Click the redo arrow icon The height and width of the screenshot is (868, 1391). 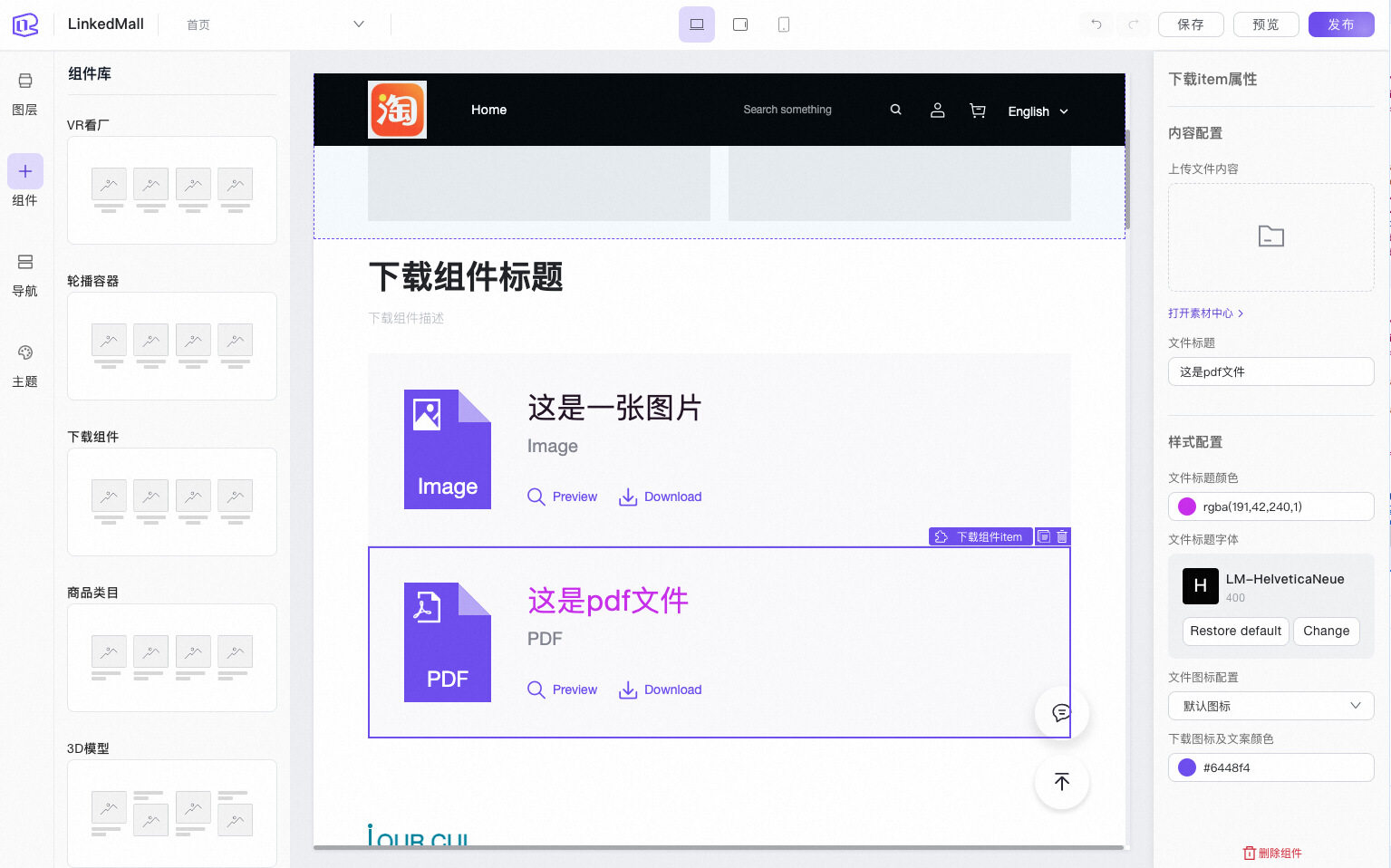1133,24
